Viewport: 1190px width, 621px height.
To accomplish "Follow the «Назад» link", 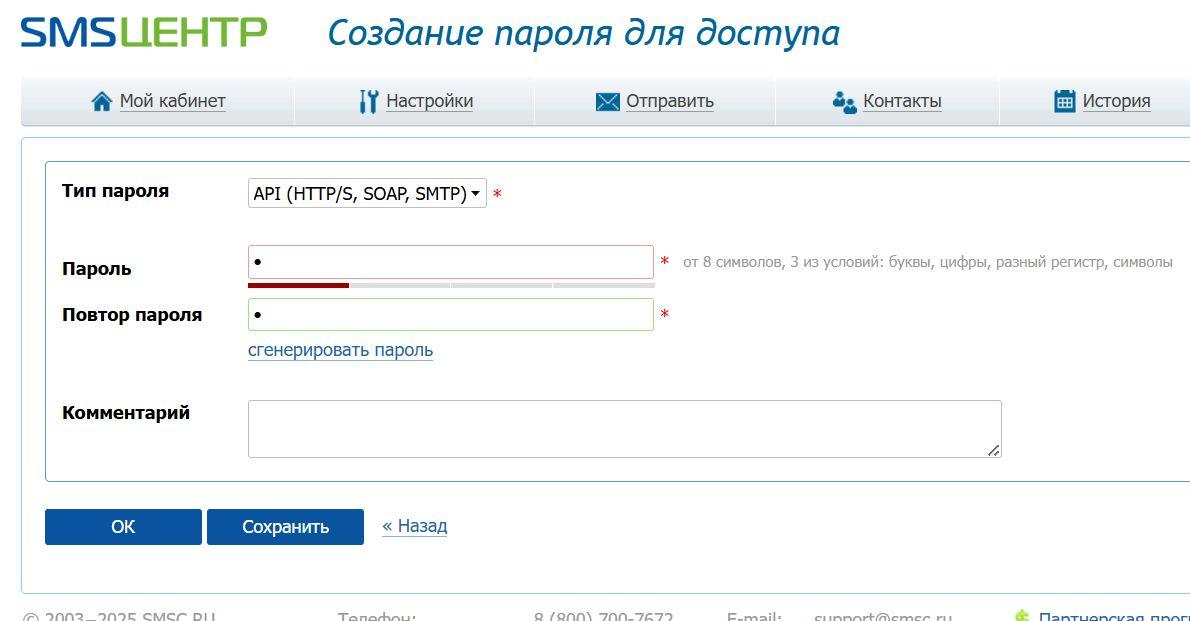I will point(414,525).
